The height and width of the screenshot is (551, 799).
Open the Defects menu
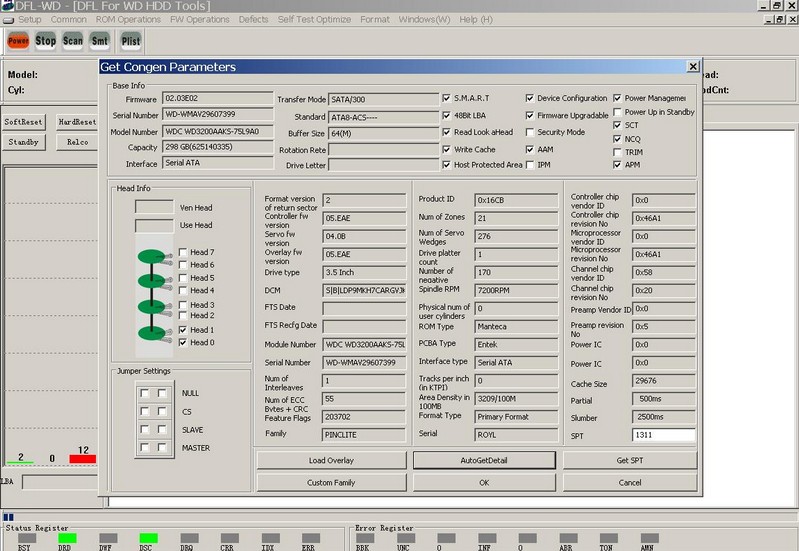click(x=253, y=19)
